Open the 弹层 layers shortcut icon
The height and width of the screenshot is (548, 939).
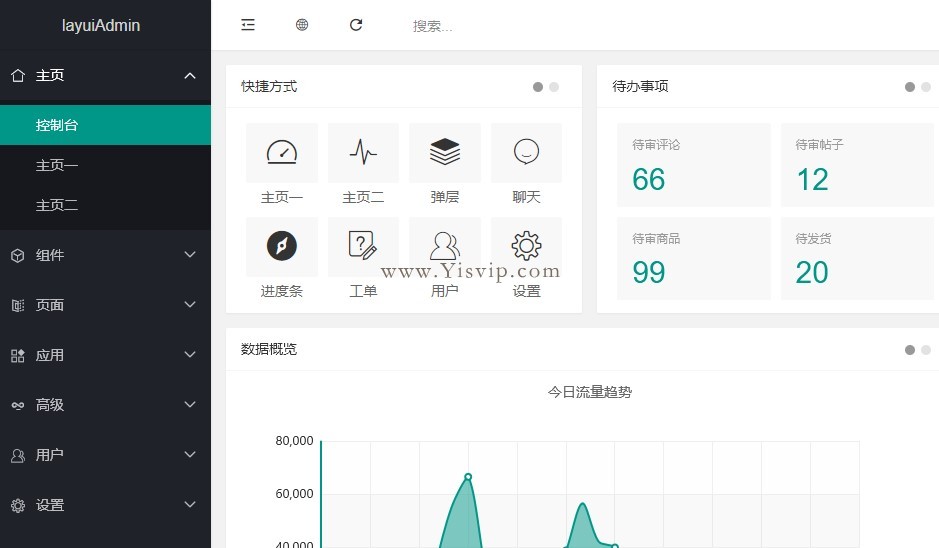(x=445, y=153)
